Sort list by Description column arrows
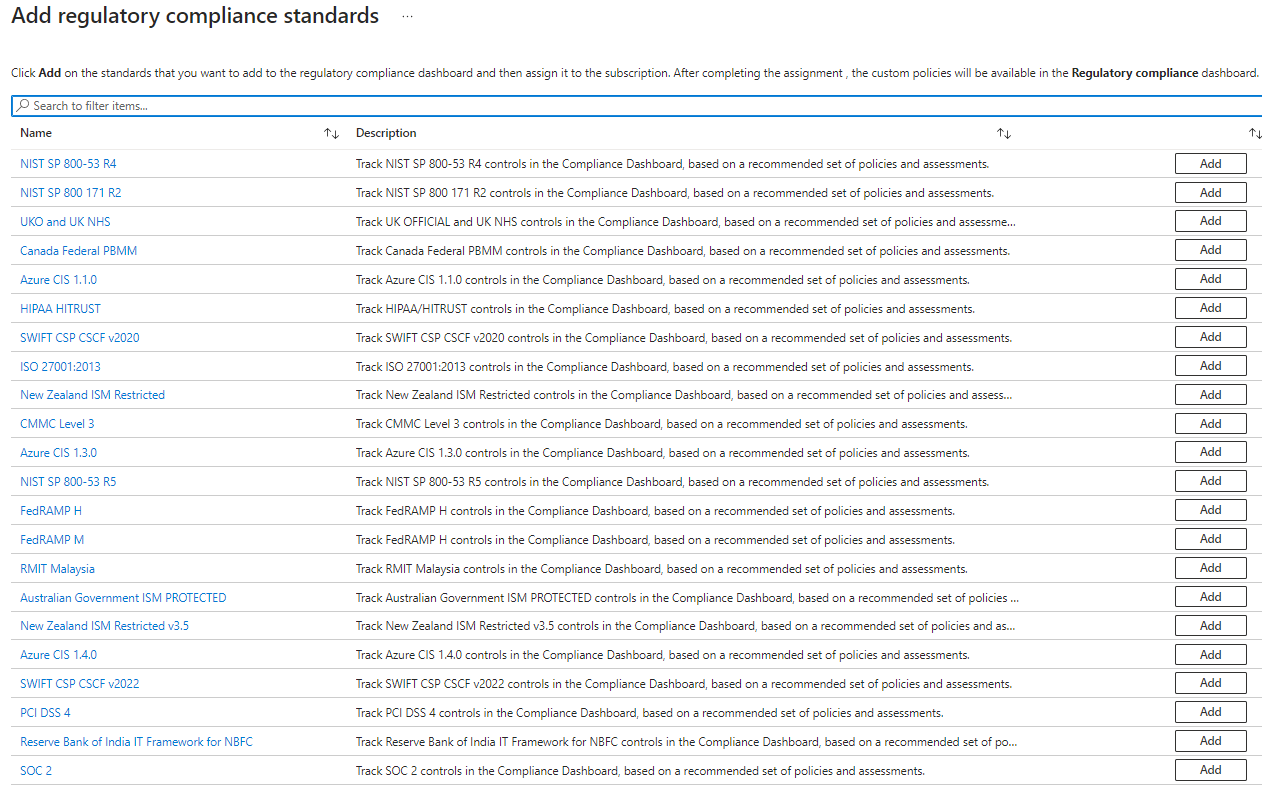 (1003, 134)
